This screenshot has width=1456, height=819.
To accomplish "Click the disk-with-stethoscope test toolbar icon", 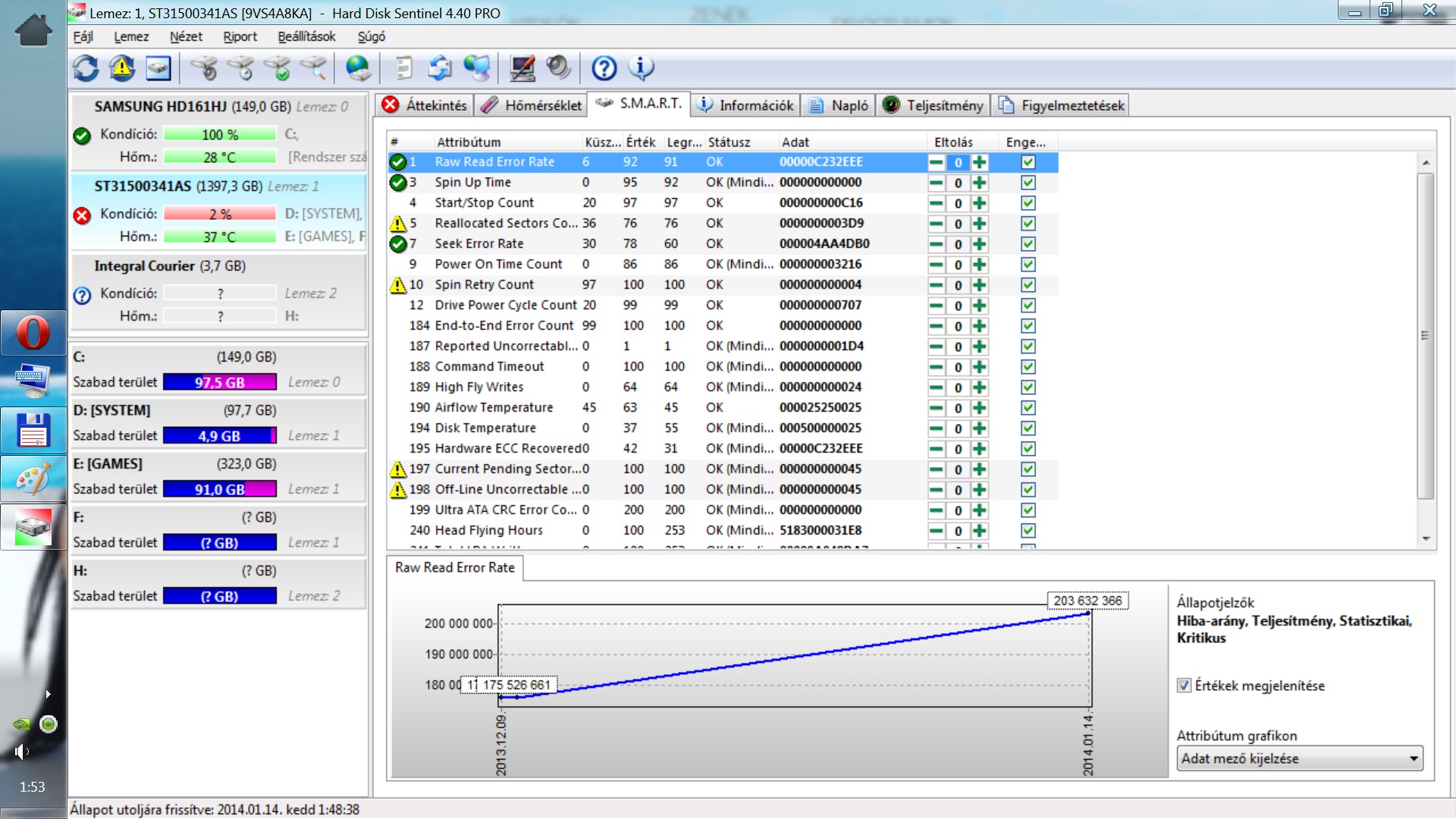I will 204,68.
